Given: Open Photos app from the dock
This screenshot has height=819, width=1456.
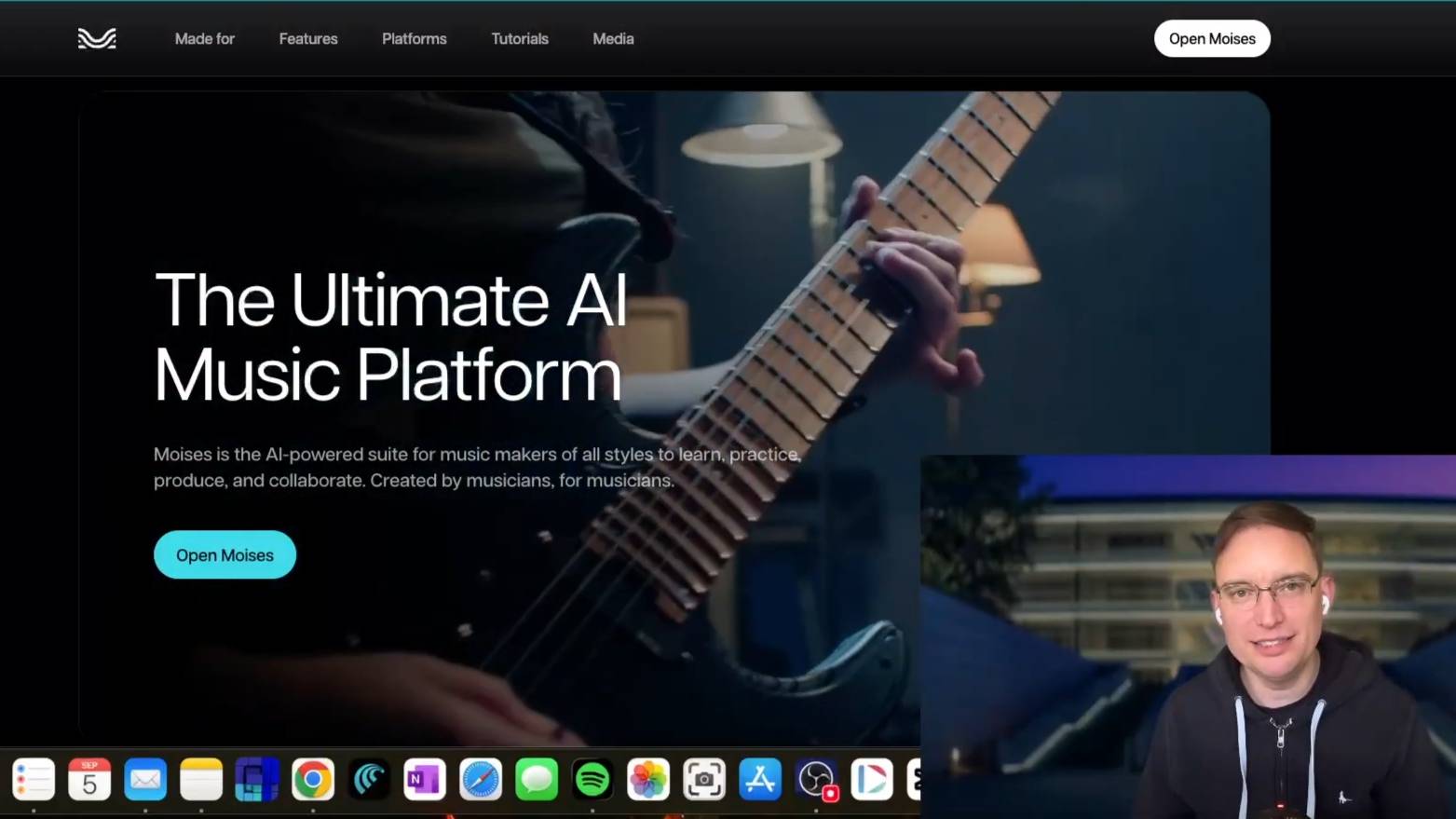Looking at the screenshot, I should (x=648, y=779).
